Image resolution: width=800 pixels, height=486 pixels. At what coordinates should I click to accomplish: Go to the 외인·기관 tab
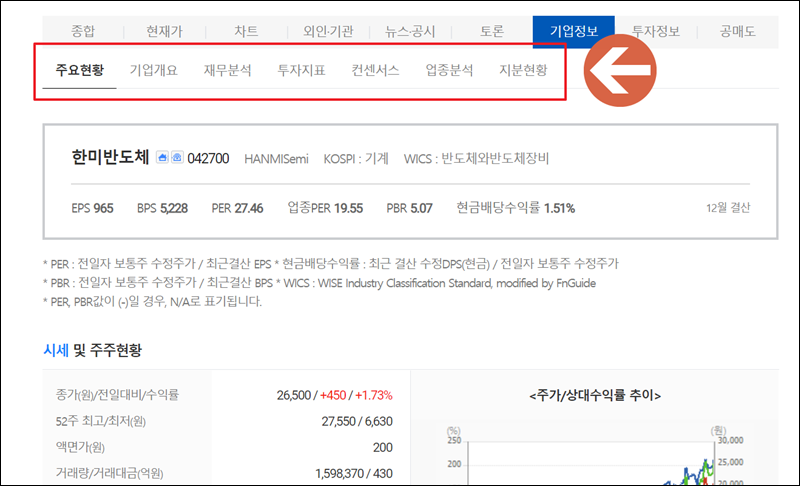[328, 32]
